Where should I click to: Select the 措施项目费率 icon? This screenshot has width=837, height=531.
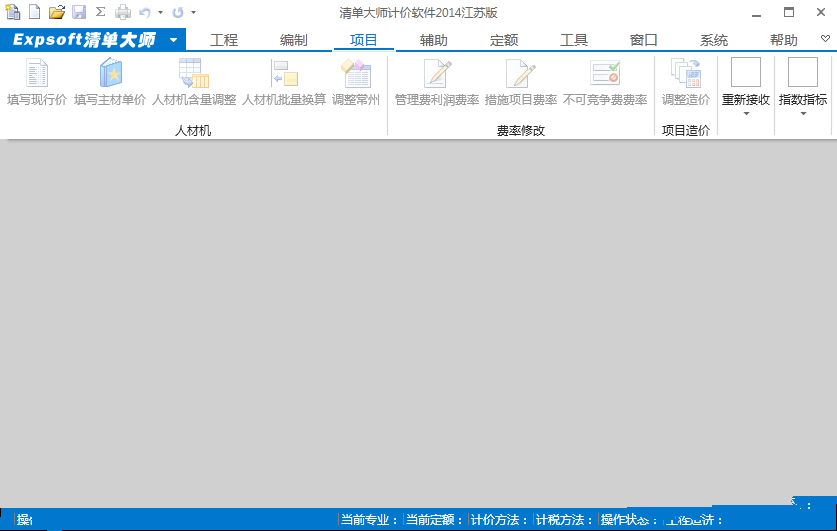521,73
